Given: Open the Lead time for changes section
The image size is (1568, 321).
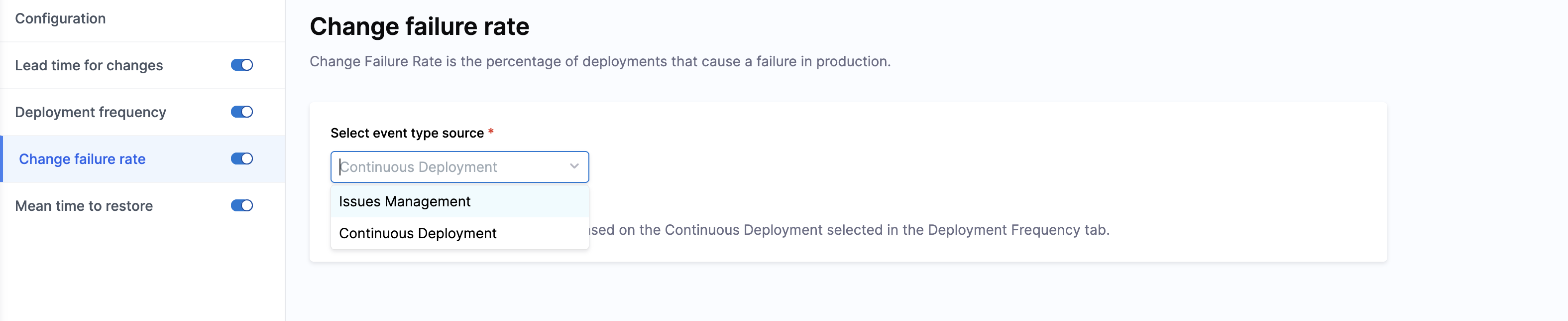Looking at the screenshot, I should coord(89,66).
